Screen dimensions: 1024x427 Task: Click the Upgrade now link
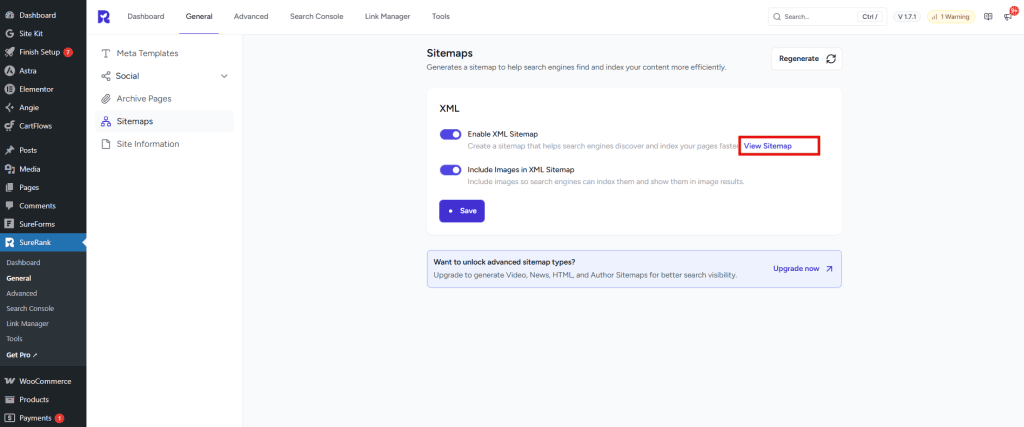click(803, 268)
